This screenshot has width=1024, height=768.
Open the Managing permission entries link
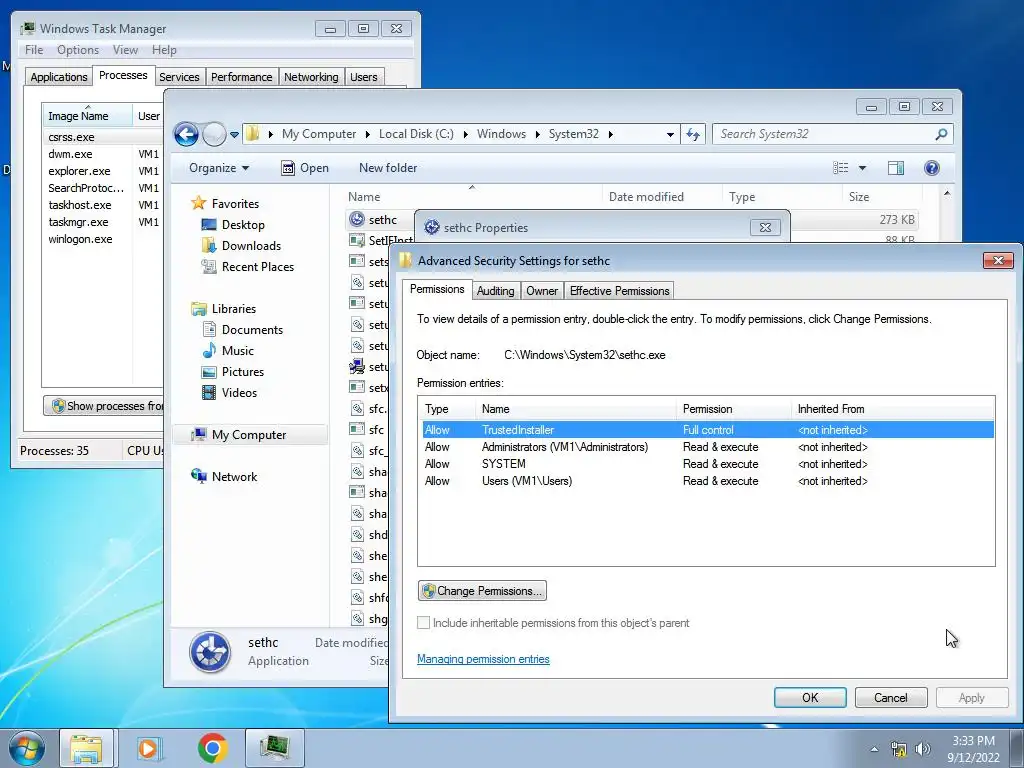483,659
